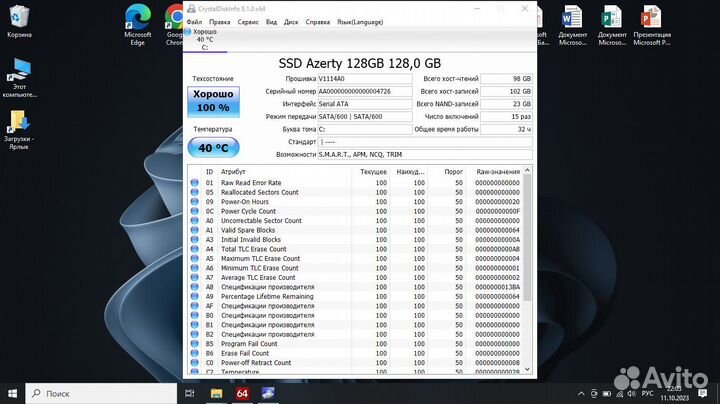This screenshot has height=404, width=720.
Task: Click the Атрибут column header
Action: point(233,172)
